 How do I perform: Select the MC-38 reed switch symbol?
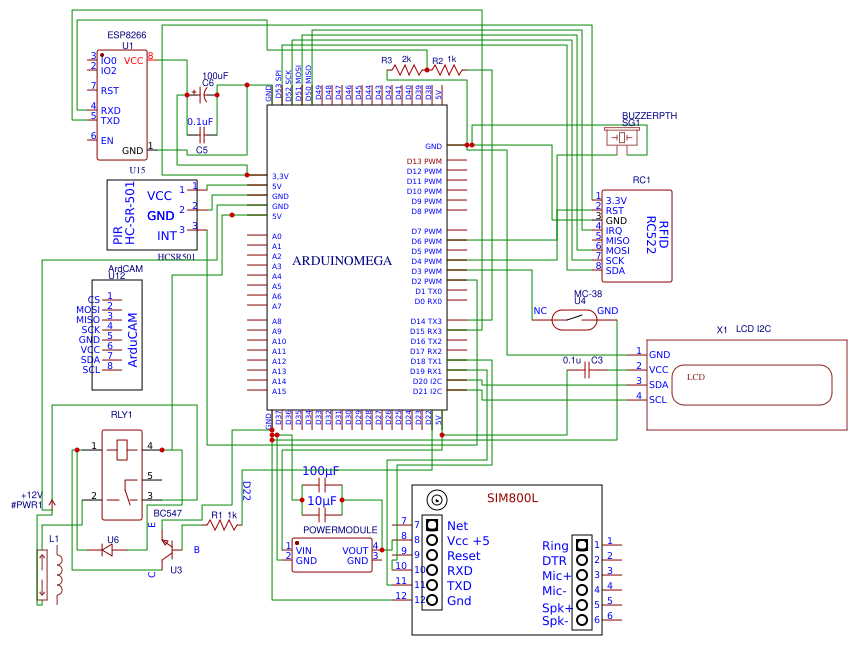pyautogui.click(x=574, y=320)
